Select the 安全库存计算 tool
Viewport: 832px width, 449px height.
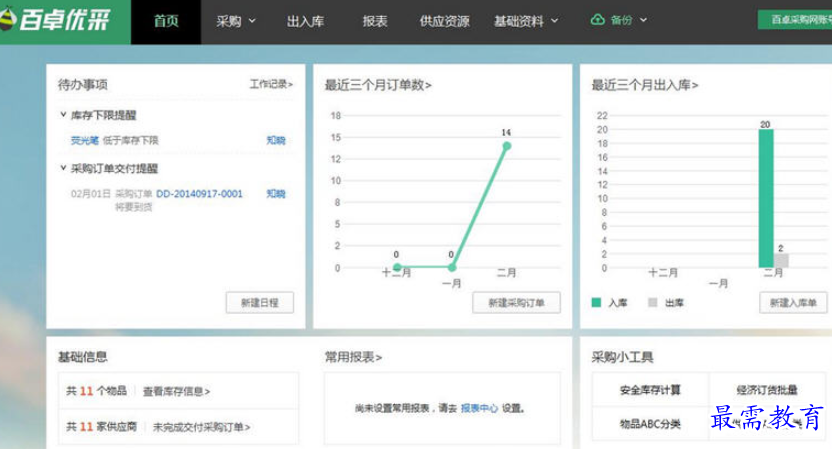(649, 389)
